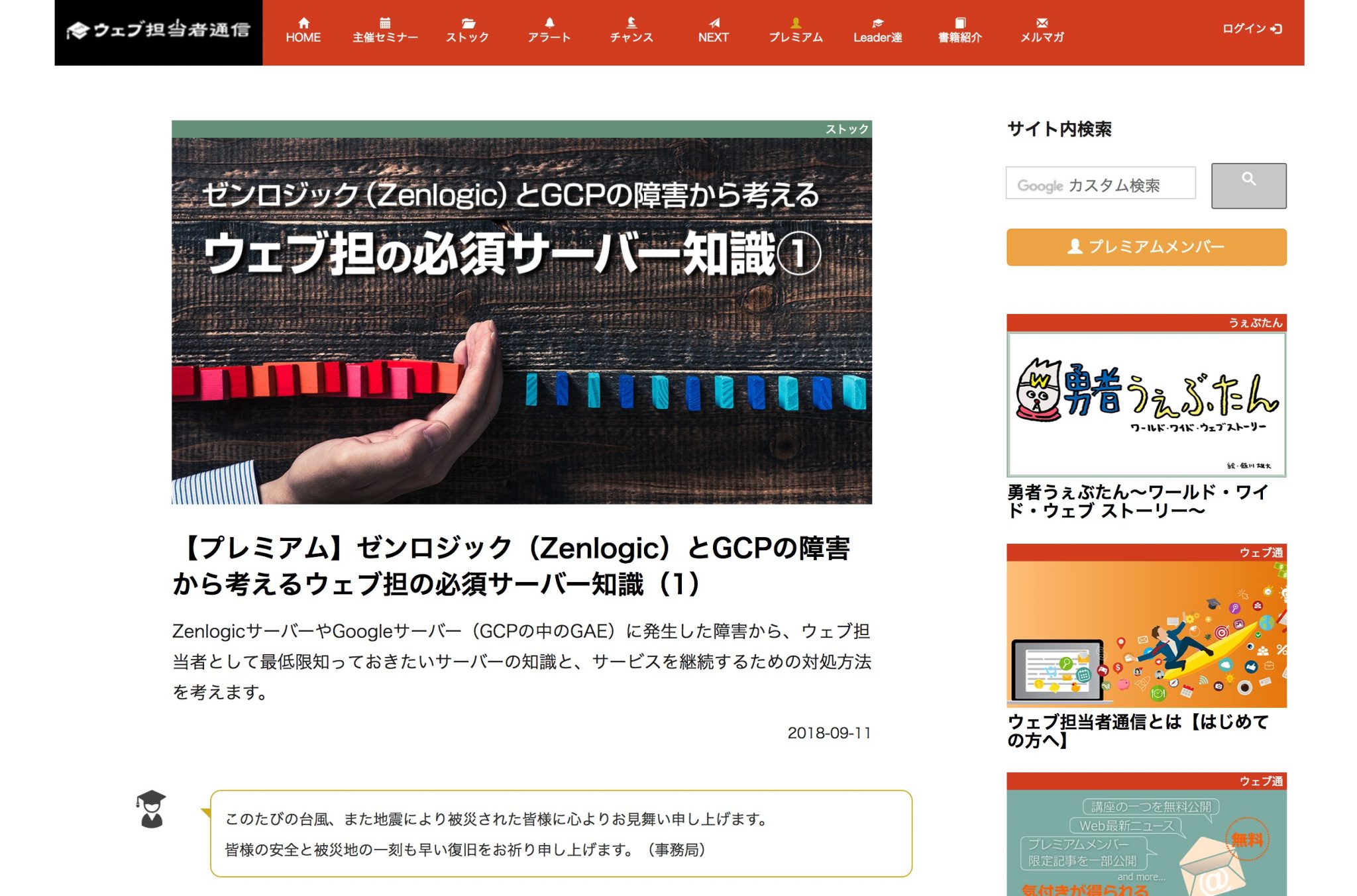Click the login arrow icon beside ログイン

pos(1277,28)
